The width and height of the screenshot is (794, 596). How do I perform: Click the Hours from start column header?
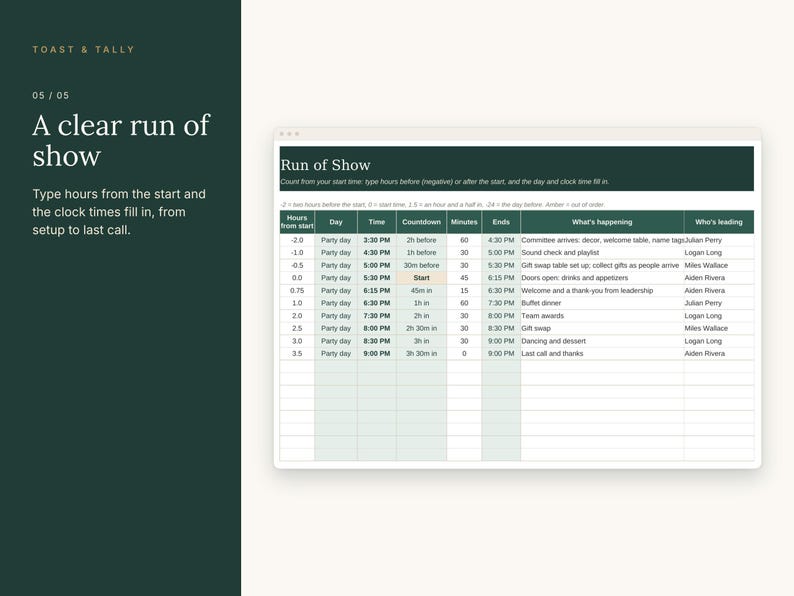click(297, 222)
